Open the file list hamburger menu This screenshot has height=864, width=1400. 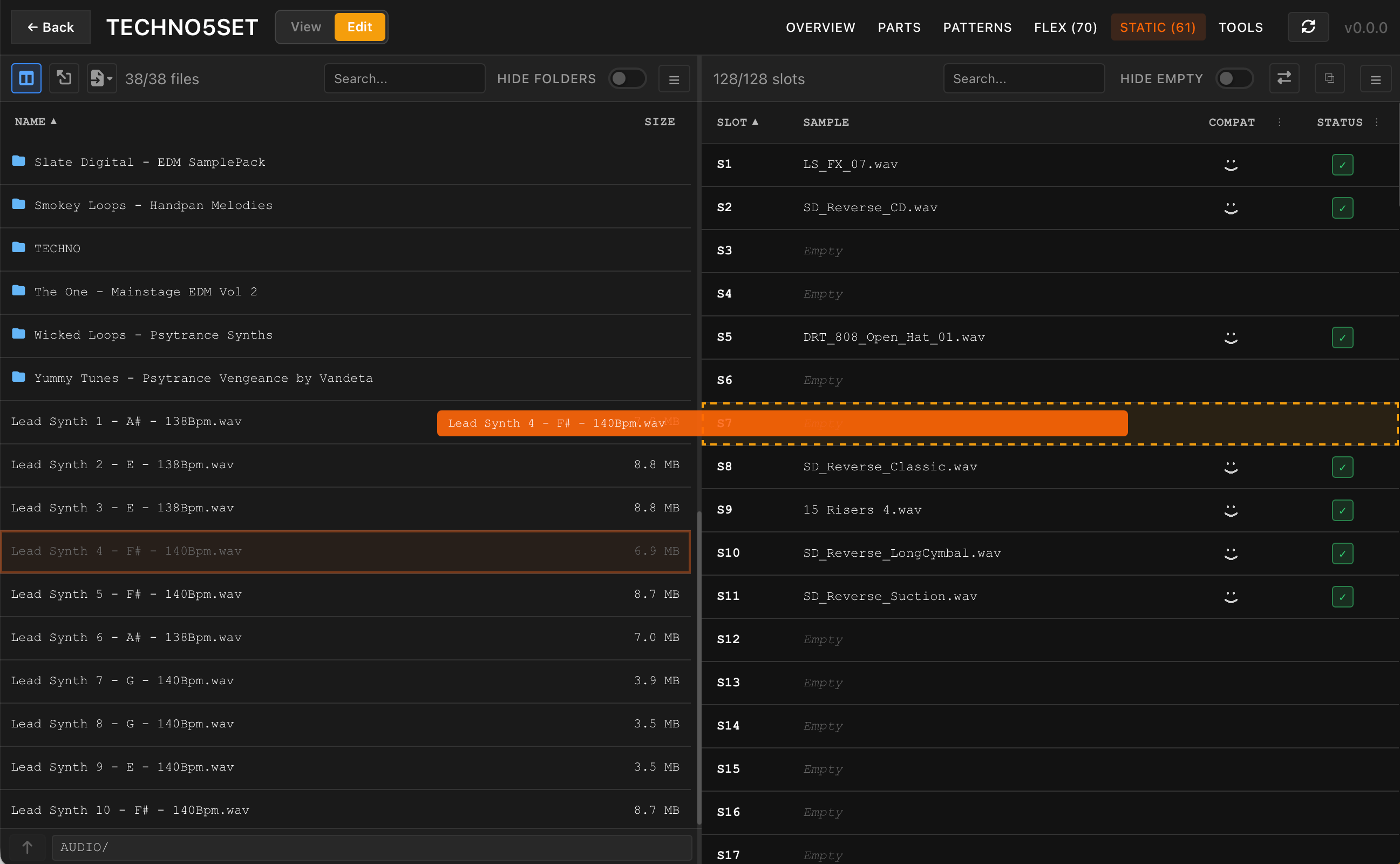click(674, 79)
